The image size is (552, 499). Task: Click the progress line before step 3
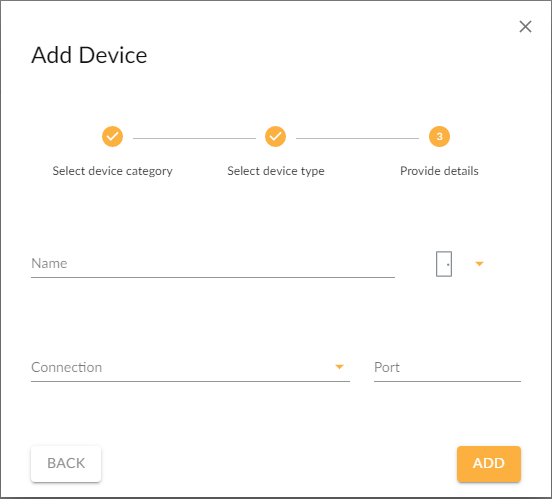[357, 138]
